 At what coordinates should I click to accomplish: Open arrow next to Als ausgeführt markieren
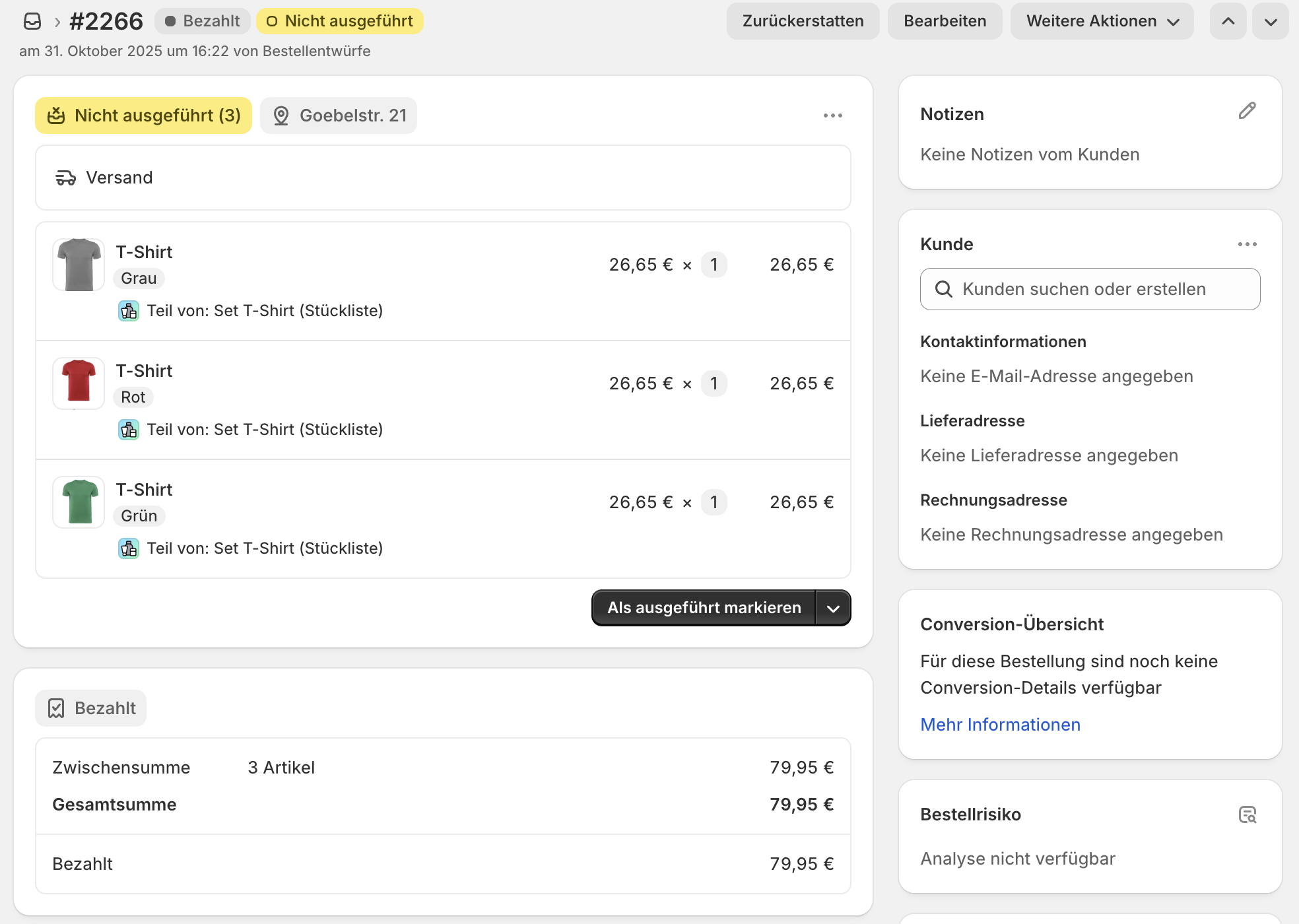point(833,608)
